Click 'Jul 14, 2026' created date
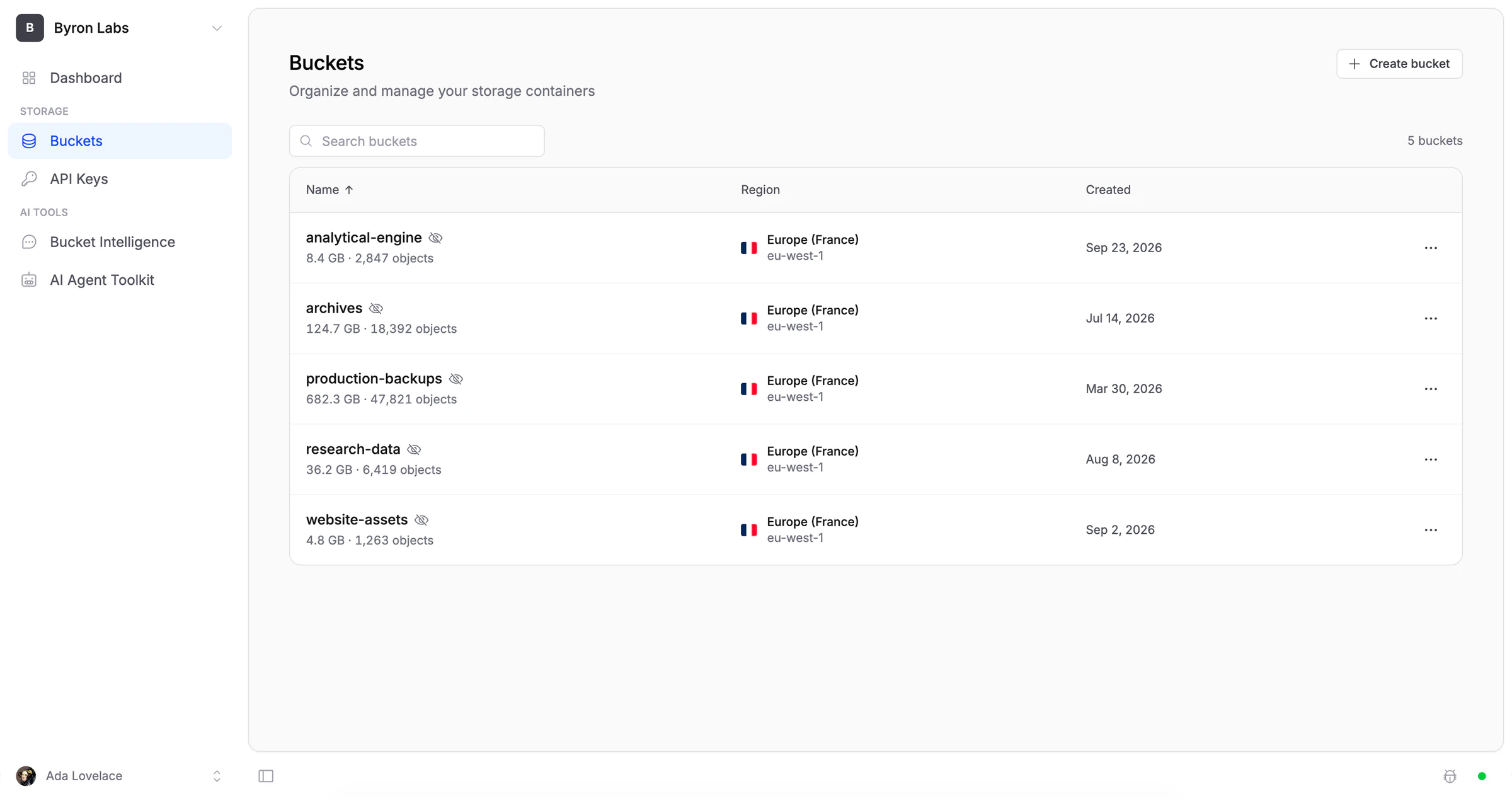 coord(1120,318)
